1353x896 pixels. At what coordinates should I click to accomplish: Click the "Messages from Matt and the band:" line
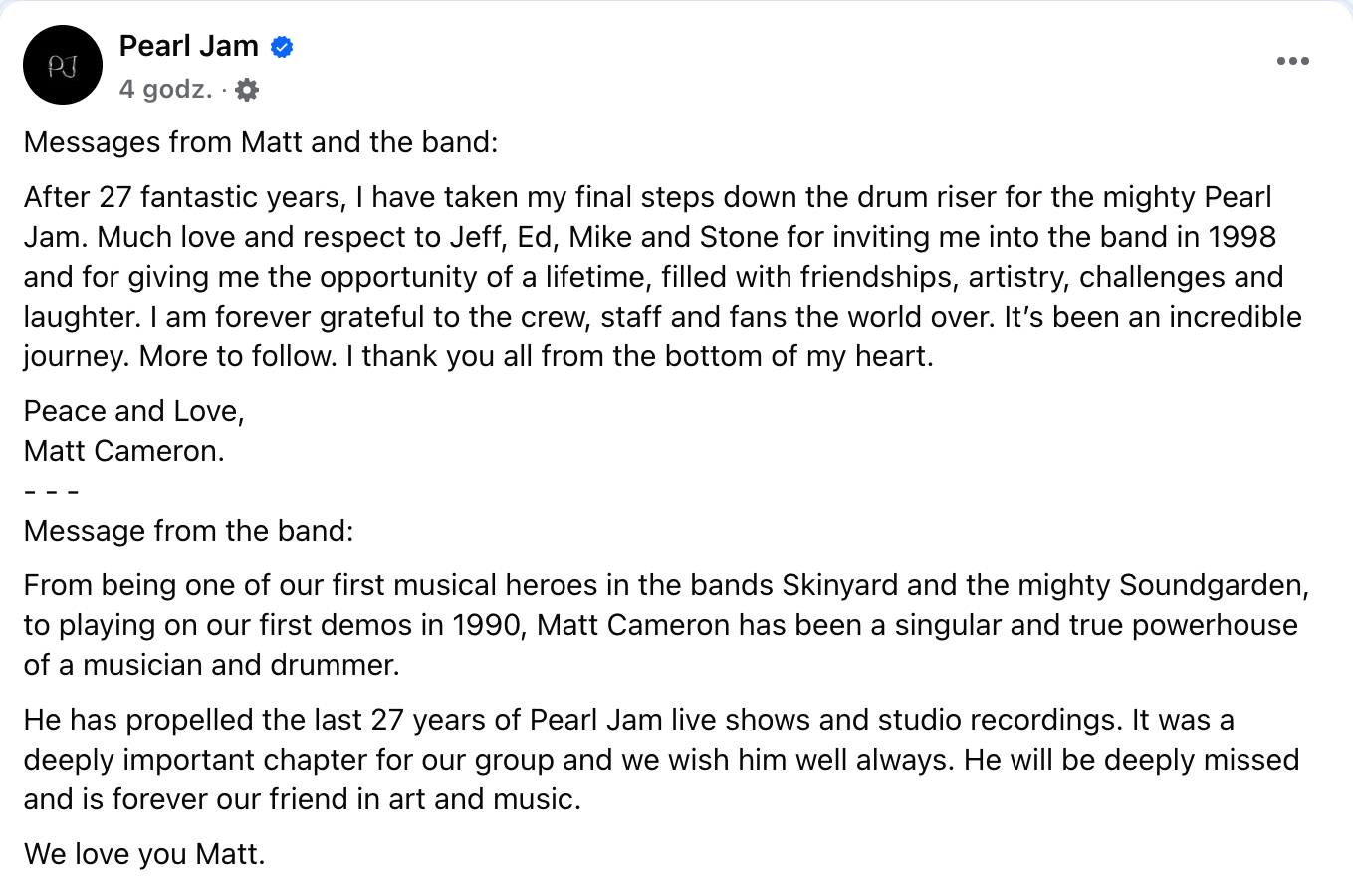261,142
